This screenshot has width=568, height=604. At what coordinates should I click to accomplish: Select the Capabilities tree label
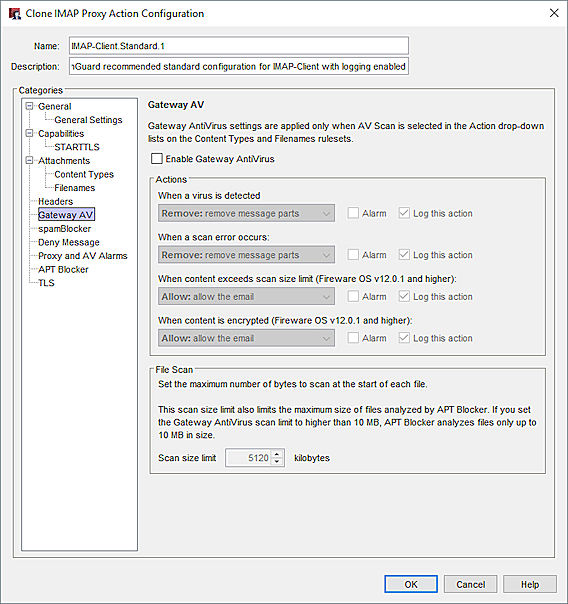[x=61, y=134]
